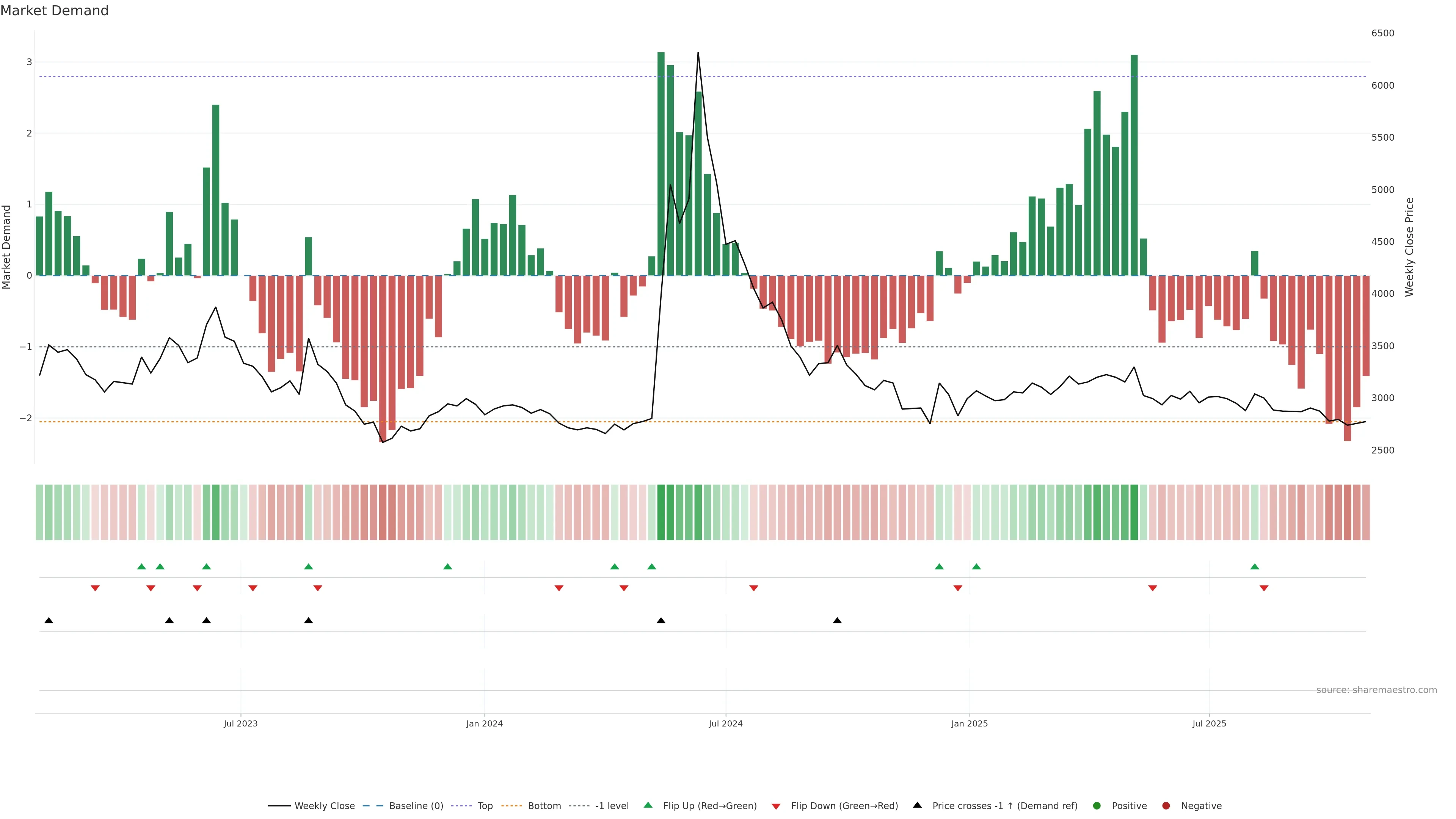Click the 6500 tick label on right axis
The image size is (1456, 819).
(1382, 33)
